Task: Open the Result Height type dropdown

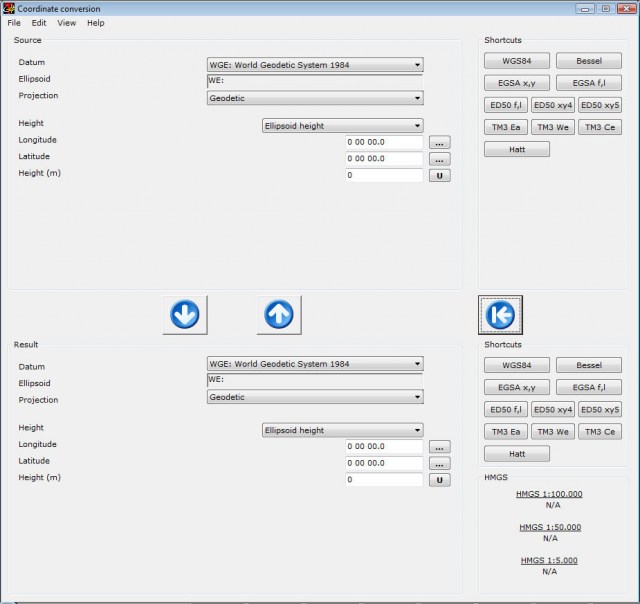Action: tap(342, 430)
